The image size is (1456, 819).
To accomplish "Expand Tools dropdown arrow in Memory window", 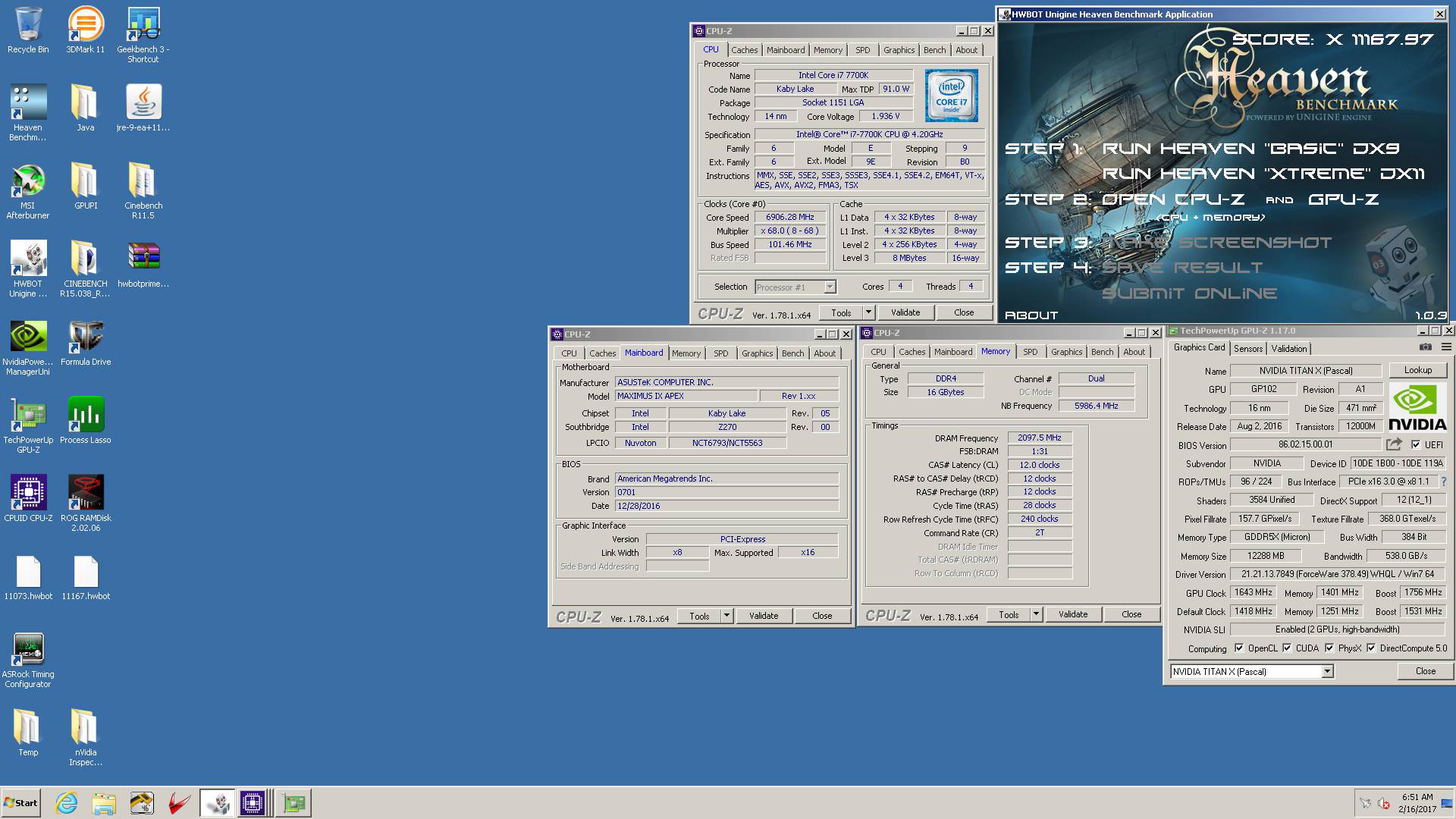I will point(1036,614).
